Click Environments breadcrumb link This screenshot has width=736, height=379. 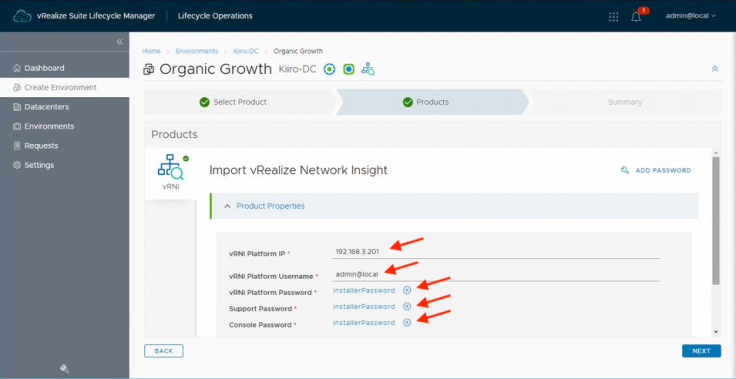click(197, 51)
